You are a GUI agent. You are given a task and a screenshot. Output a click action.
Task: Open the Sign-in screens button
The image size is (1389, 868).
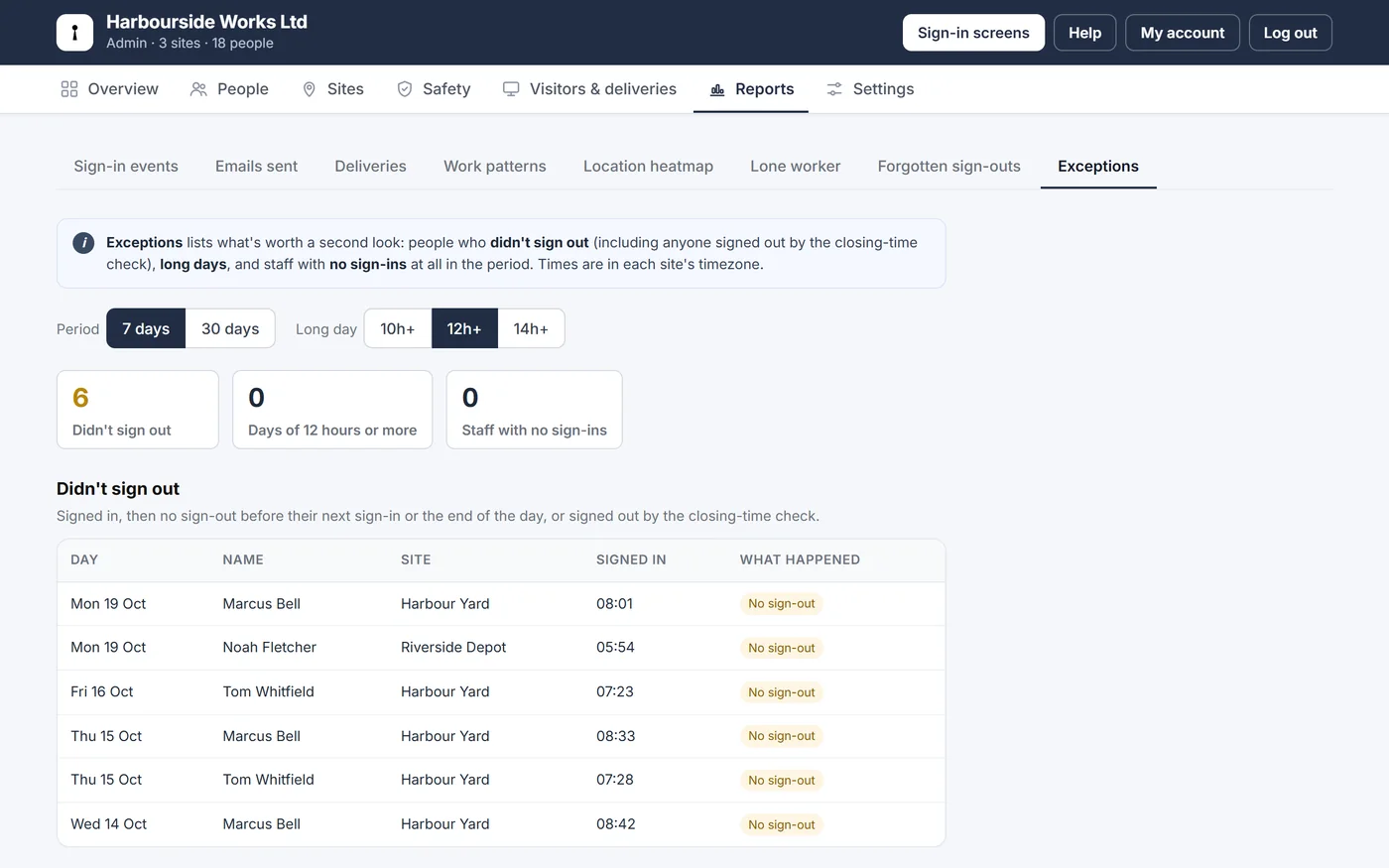point(973,33)
